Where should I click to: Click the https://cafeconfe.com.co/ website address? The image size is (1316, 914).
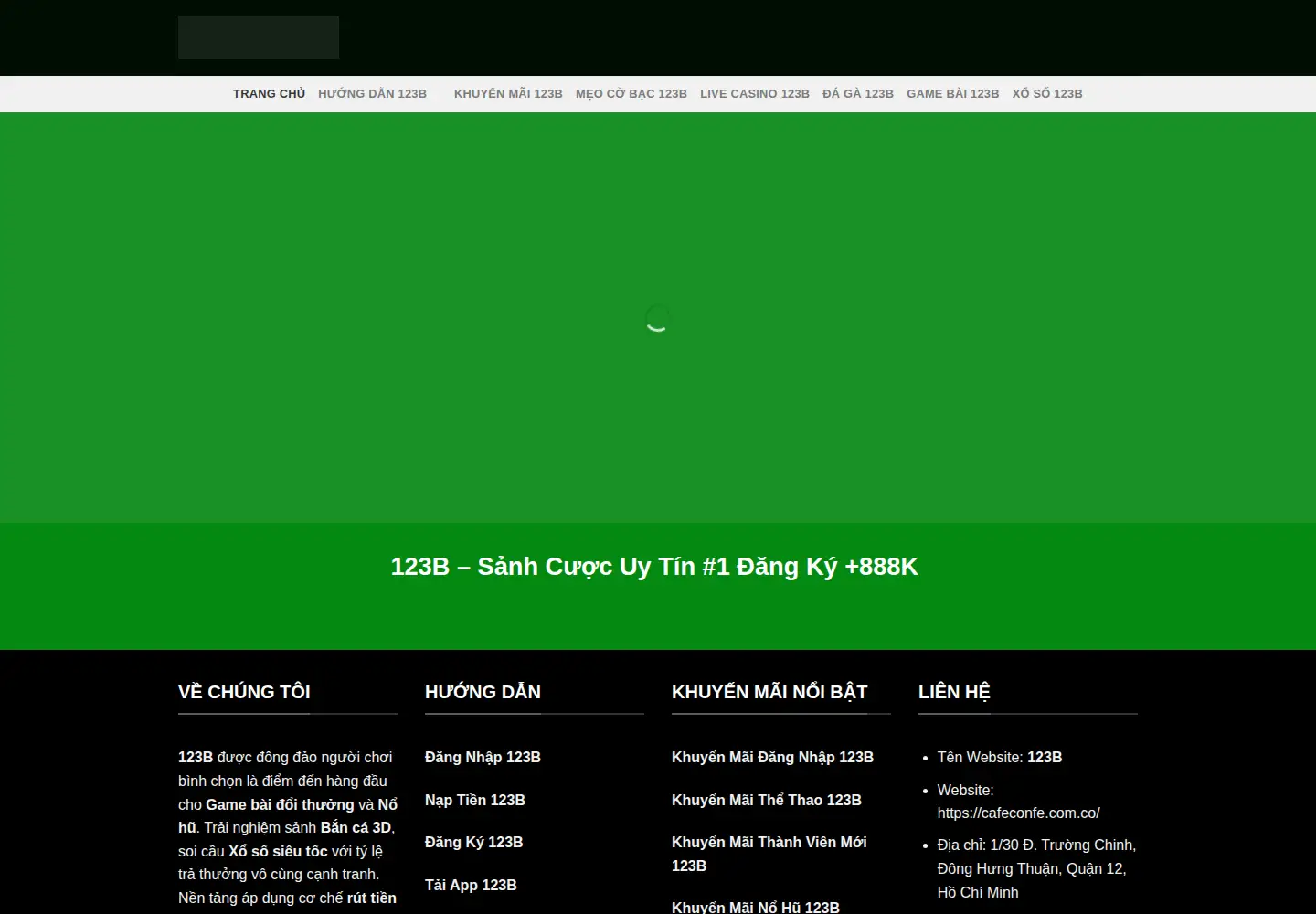pos(1018,813)
